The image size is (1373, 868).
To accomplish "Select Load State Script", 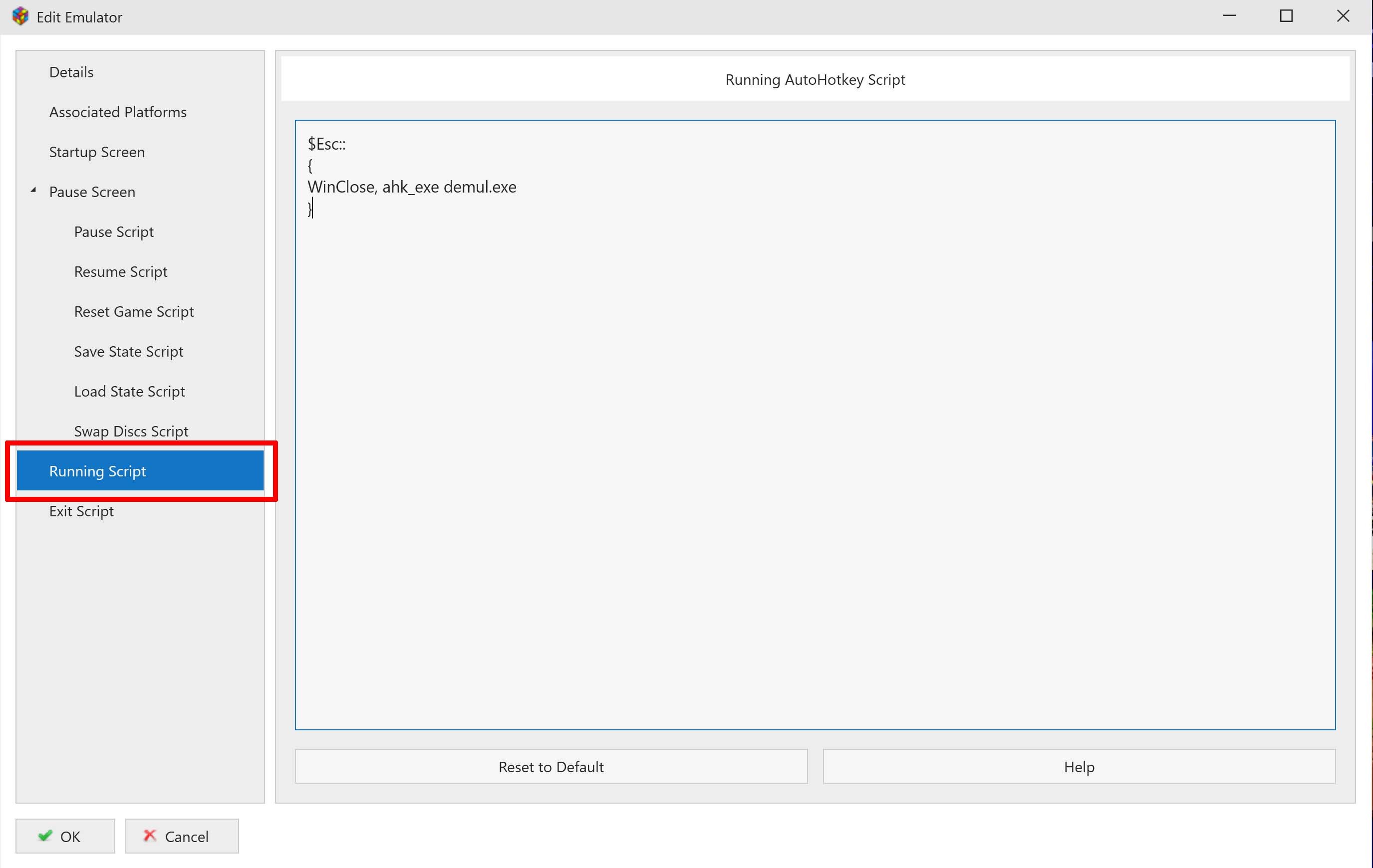I will (140, 391).
